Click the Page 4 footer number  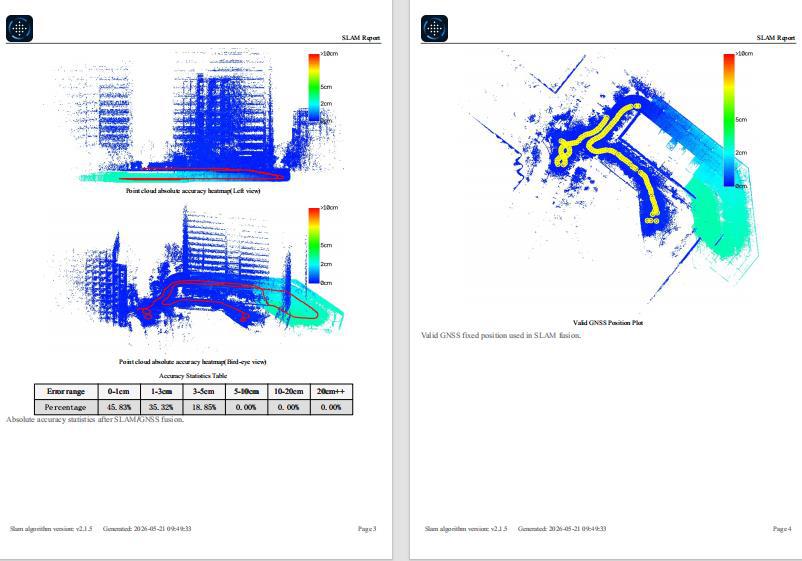pyautogui.click(x=782, y=529)
